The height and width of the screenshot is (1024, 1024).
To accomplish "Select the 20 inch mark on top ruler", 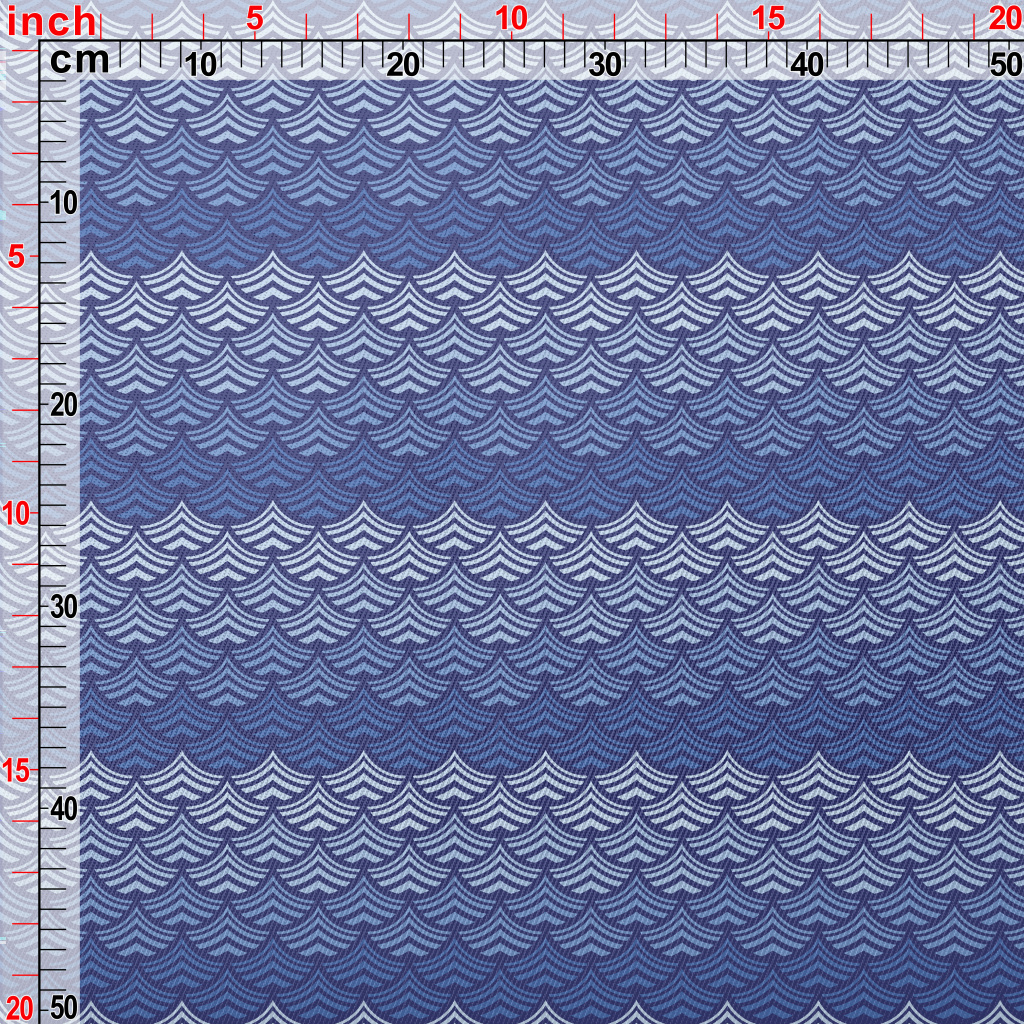I will coord(1004,18).
